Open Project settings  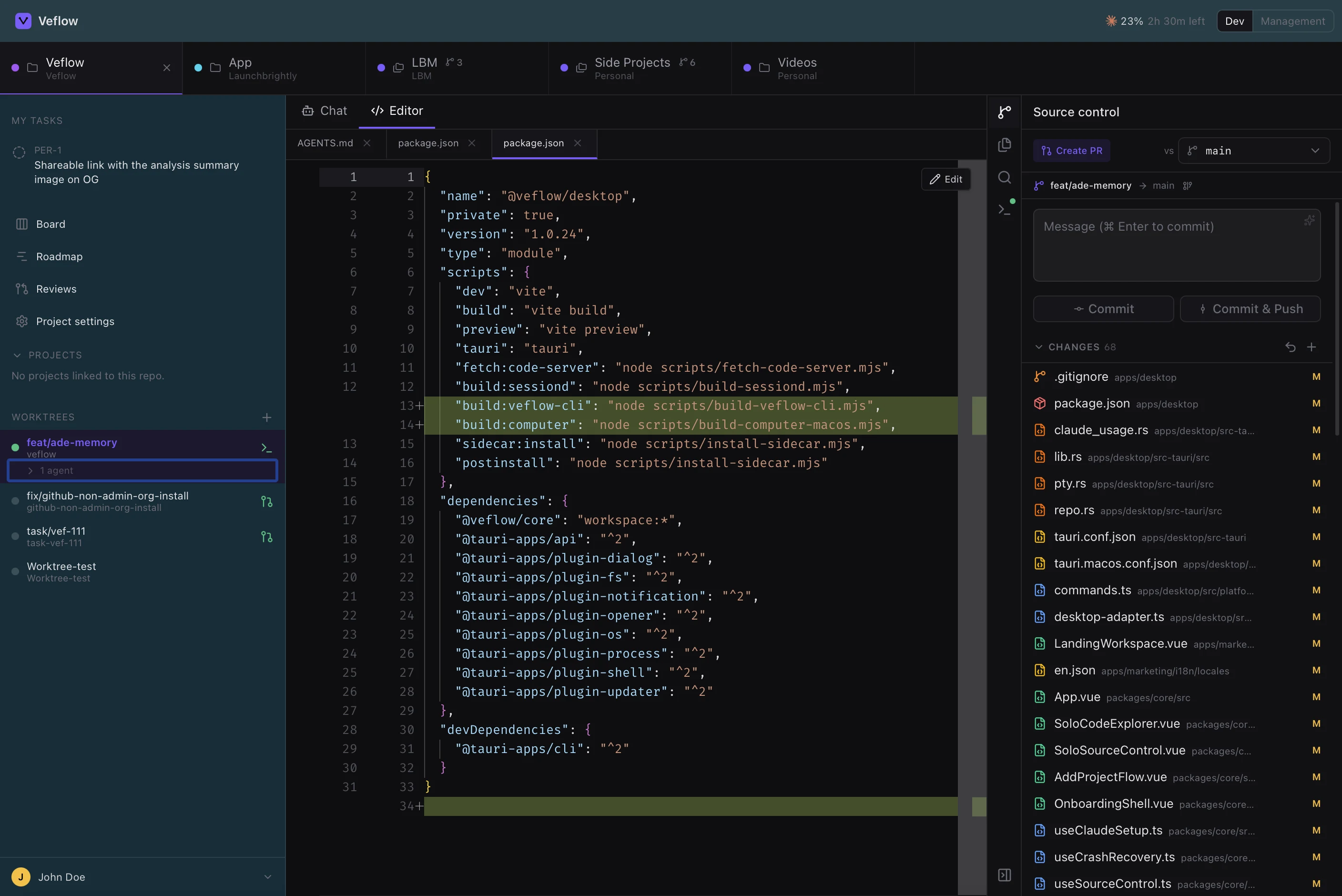[142, 321]
